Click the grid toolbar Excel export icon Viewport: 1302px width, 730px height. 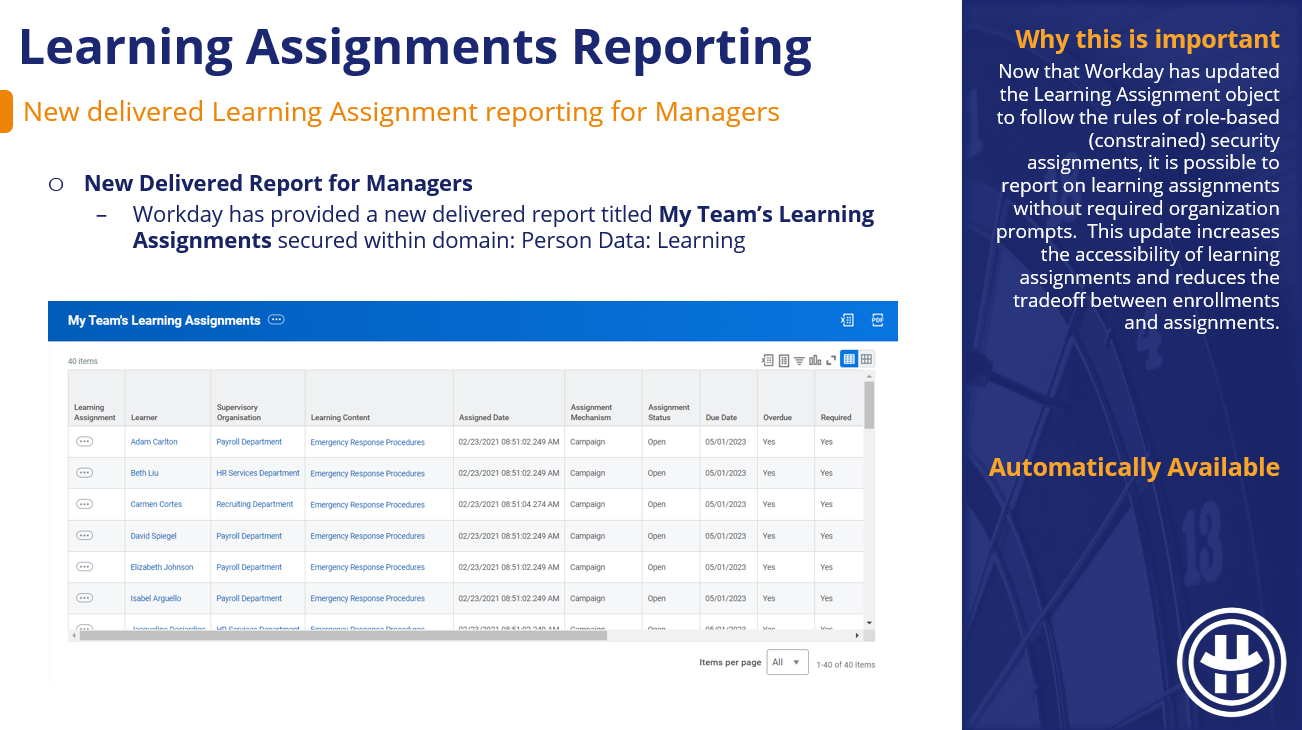click(768, 360)
